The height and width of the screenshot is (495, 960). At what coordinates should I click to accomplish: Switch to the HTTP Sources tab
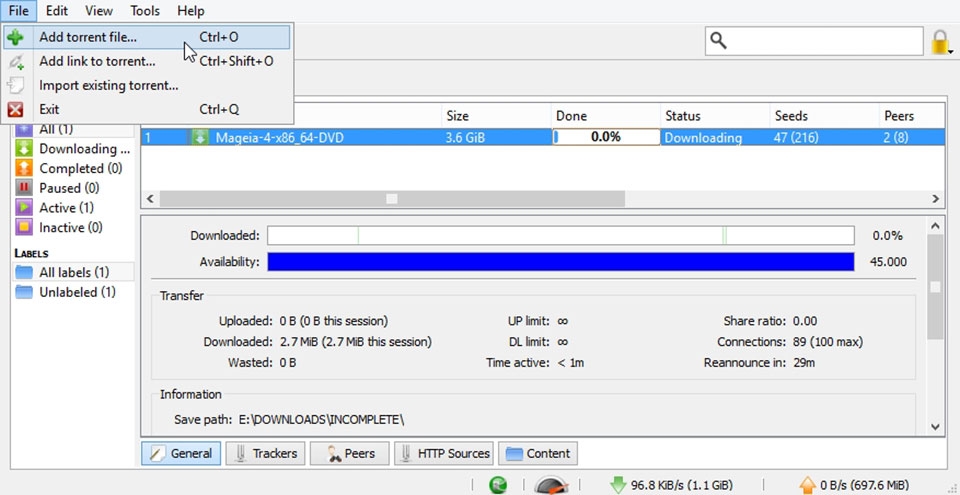click(444, 453)
